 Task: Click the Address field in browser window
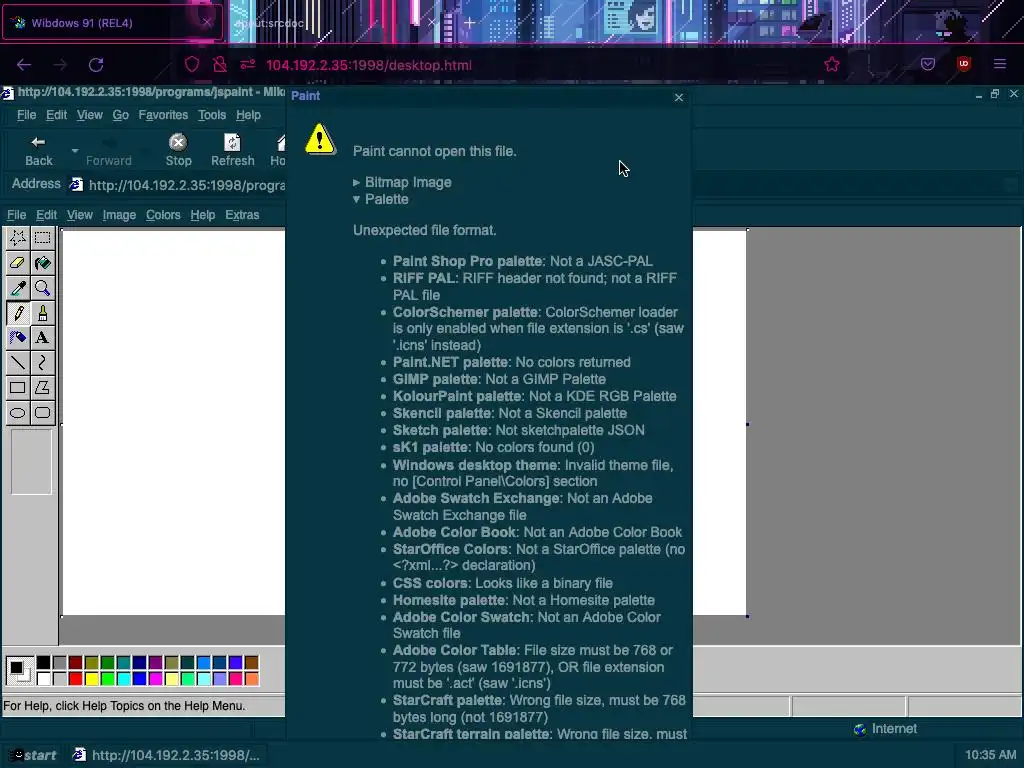[x=177, y=185]
